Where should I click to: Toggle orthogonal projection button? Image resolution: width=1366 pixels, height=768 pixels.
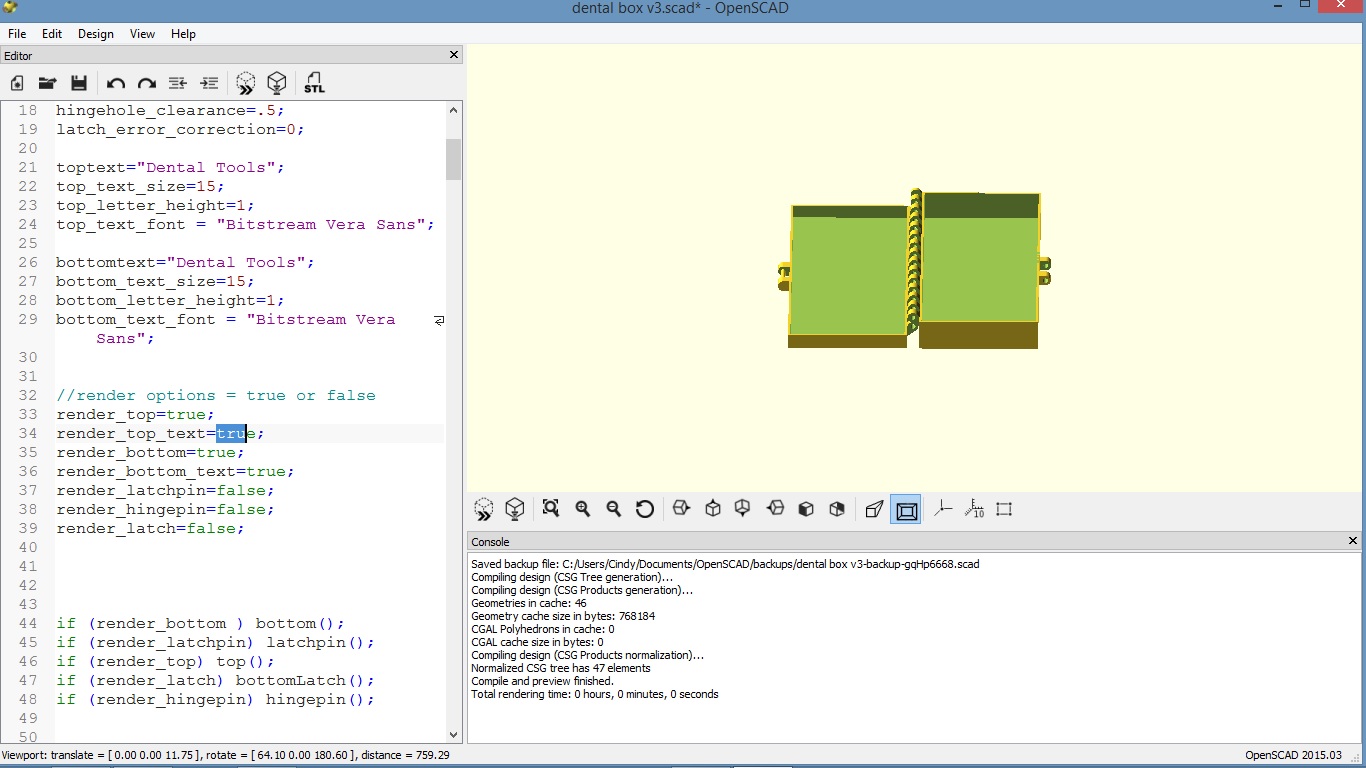pyautogui.click(x=906, y=510)
